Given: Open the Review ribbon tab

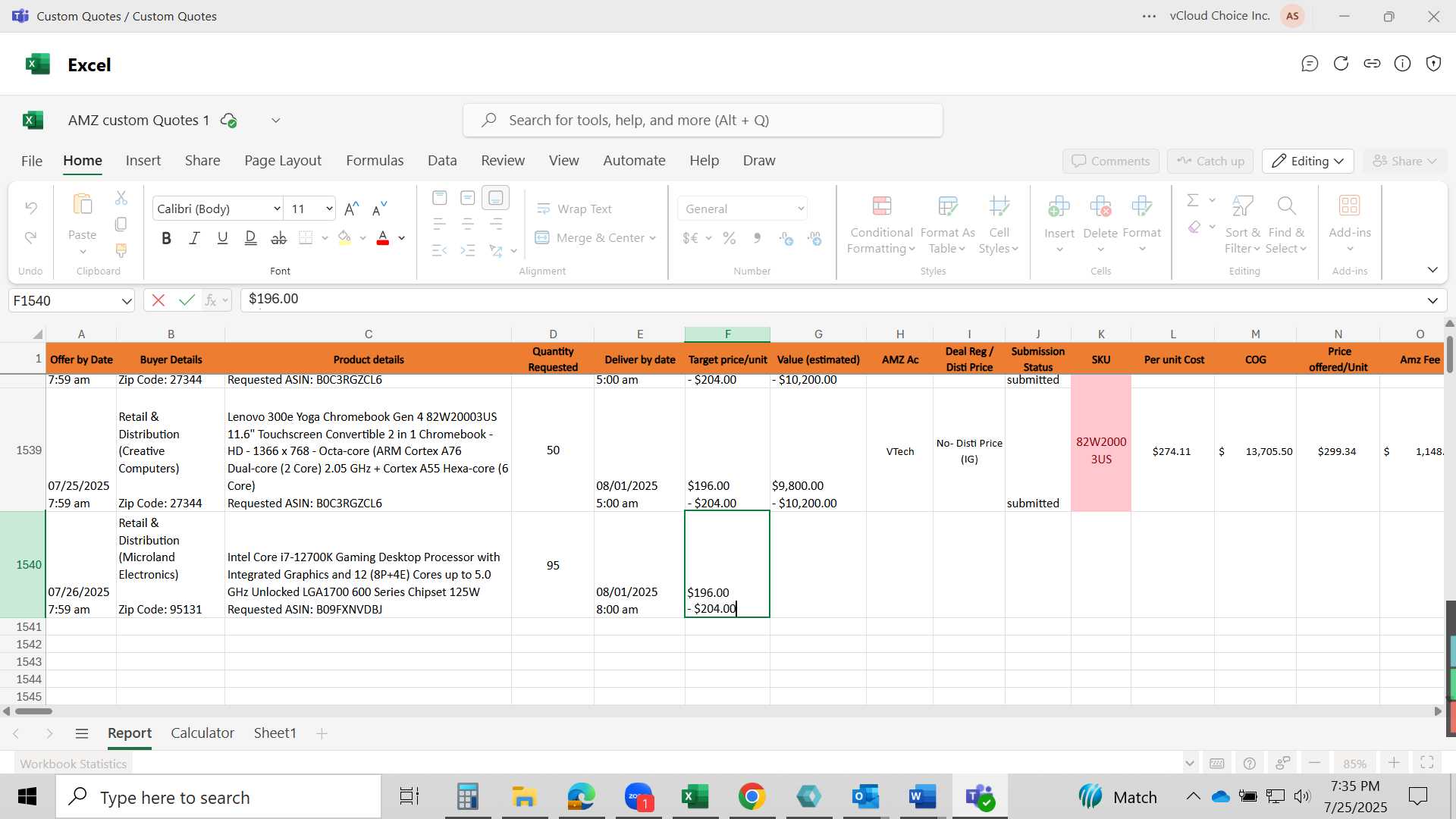Looking at the screenshot, I should (x=503, y=161).
